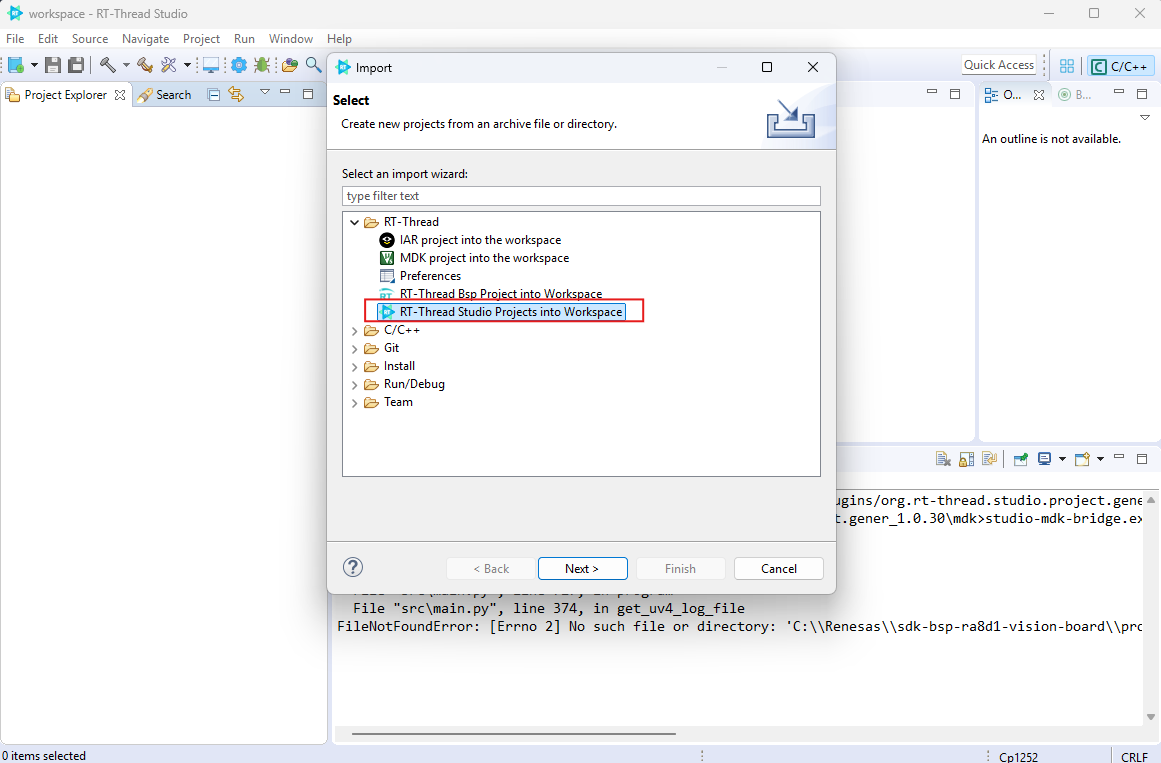Open the Navigate menu
This screenshot has width=1161, height=763.
pyautogui.click(x=145, y=39)
